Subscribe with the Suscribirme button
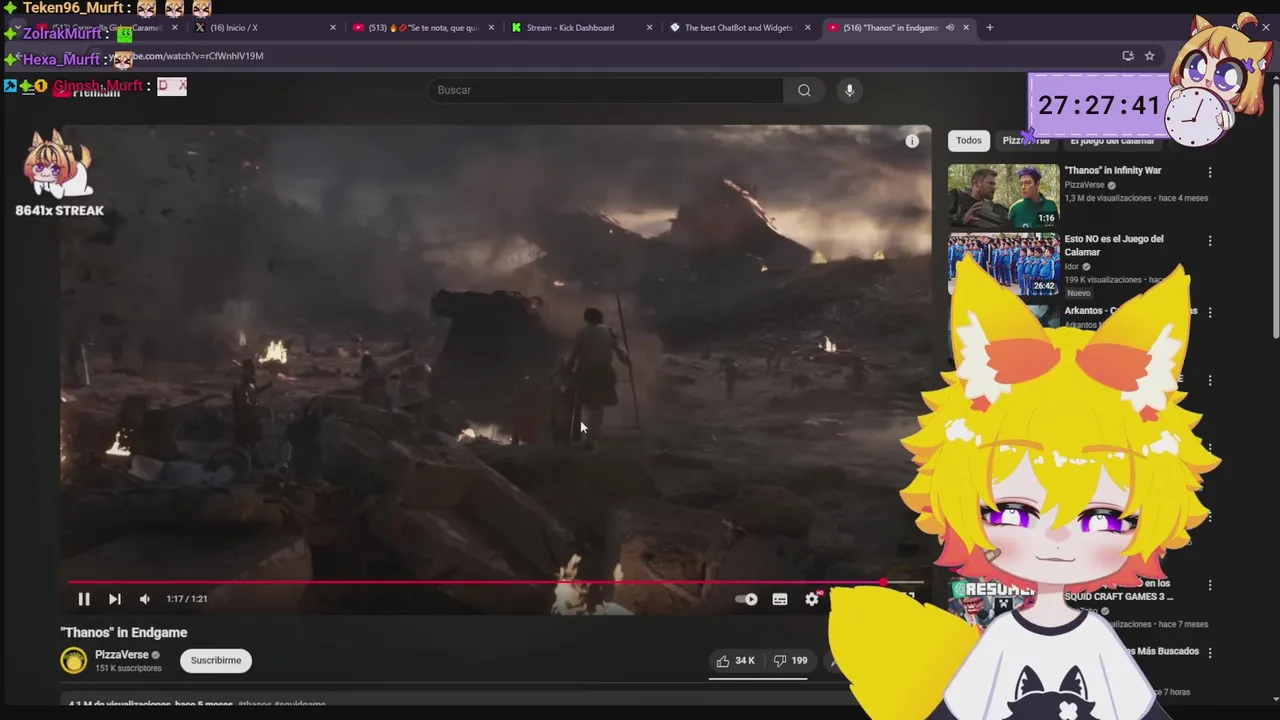 pos(216,660)
